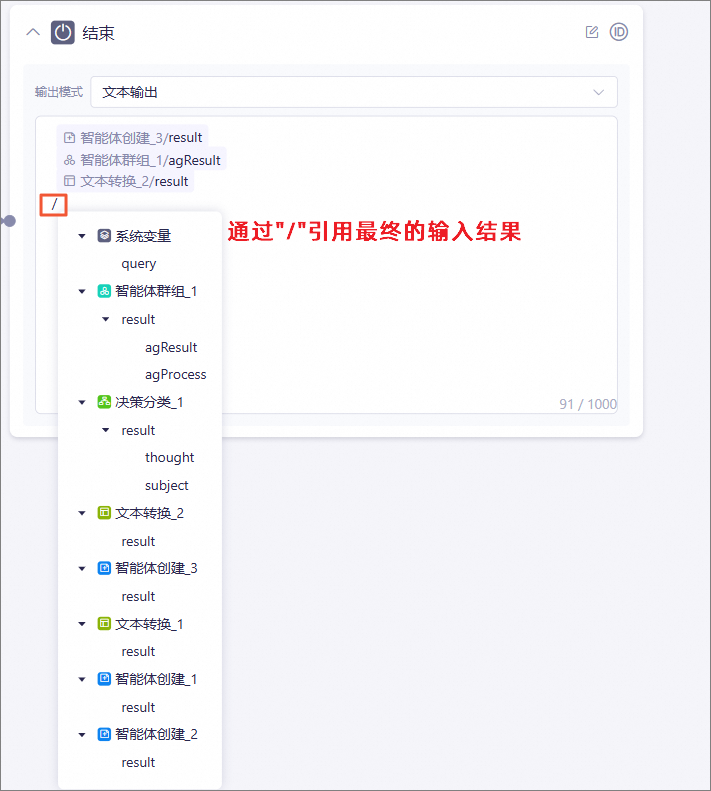The image size is (711, 791).
Task: Click the edit pencil icon in header
Action: pyautogui.click(x=591, y=32)
